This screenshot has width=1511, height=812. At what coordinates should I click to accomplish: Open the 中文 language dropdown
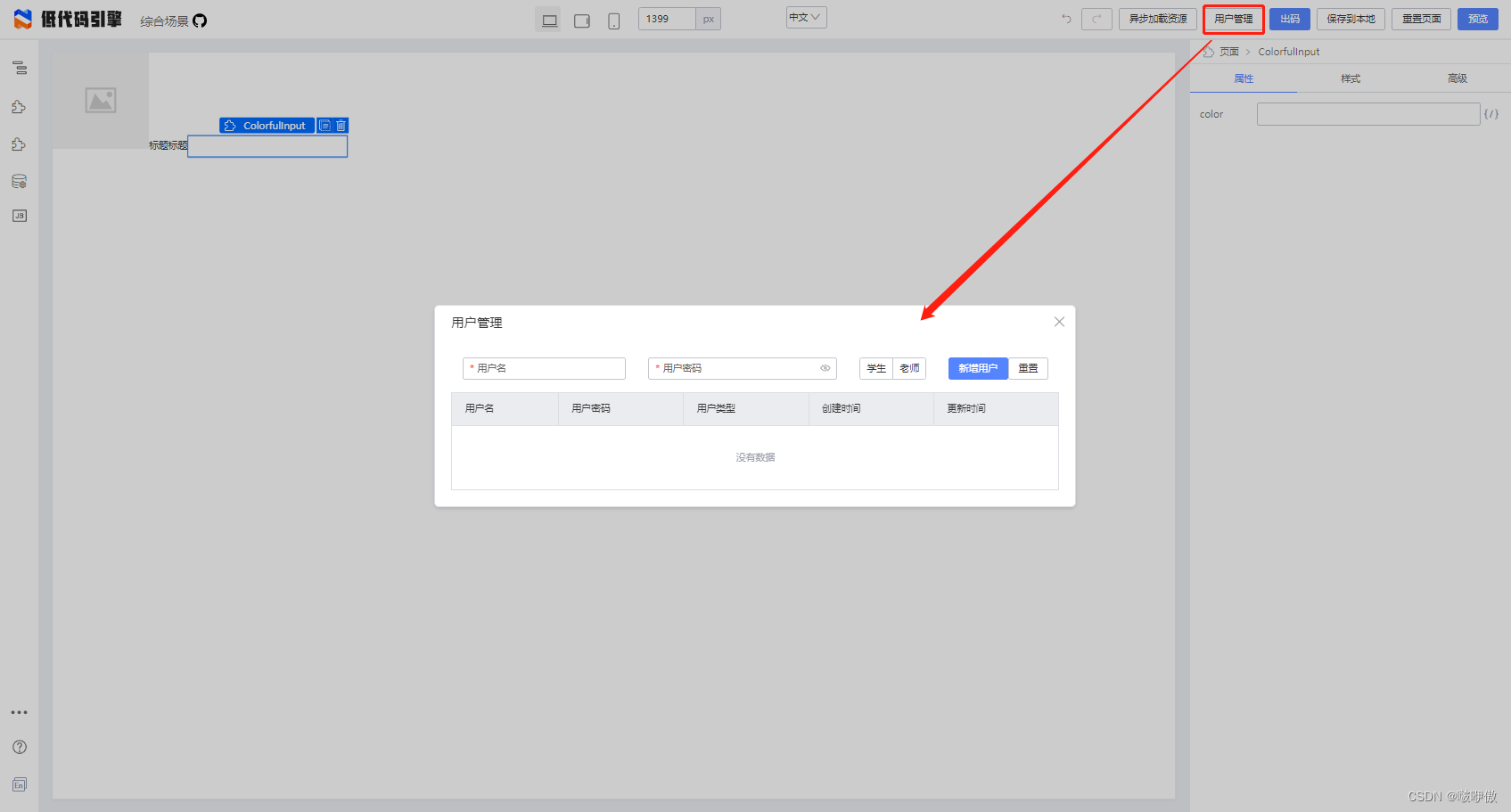pyautogui.click(x=806, y=18)
